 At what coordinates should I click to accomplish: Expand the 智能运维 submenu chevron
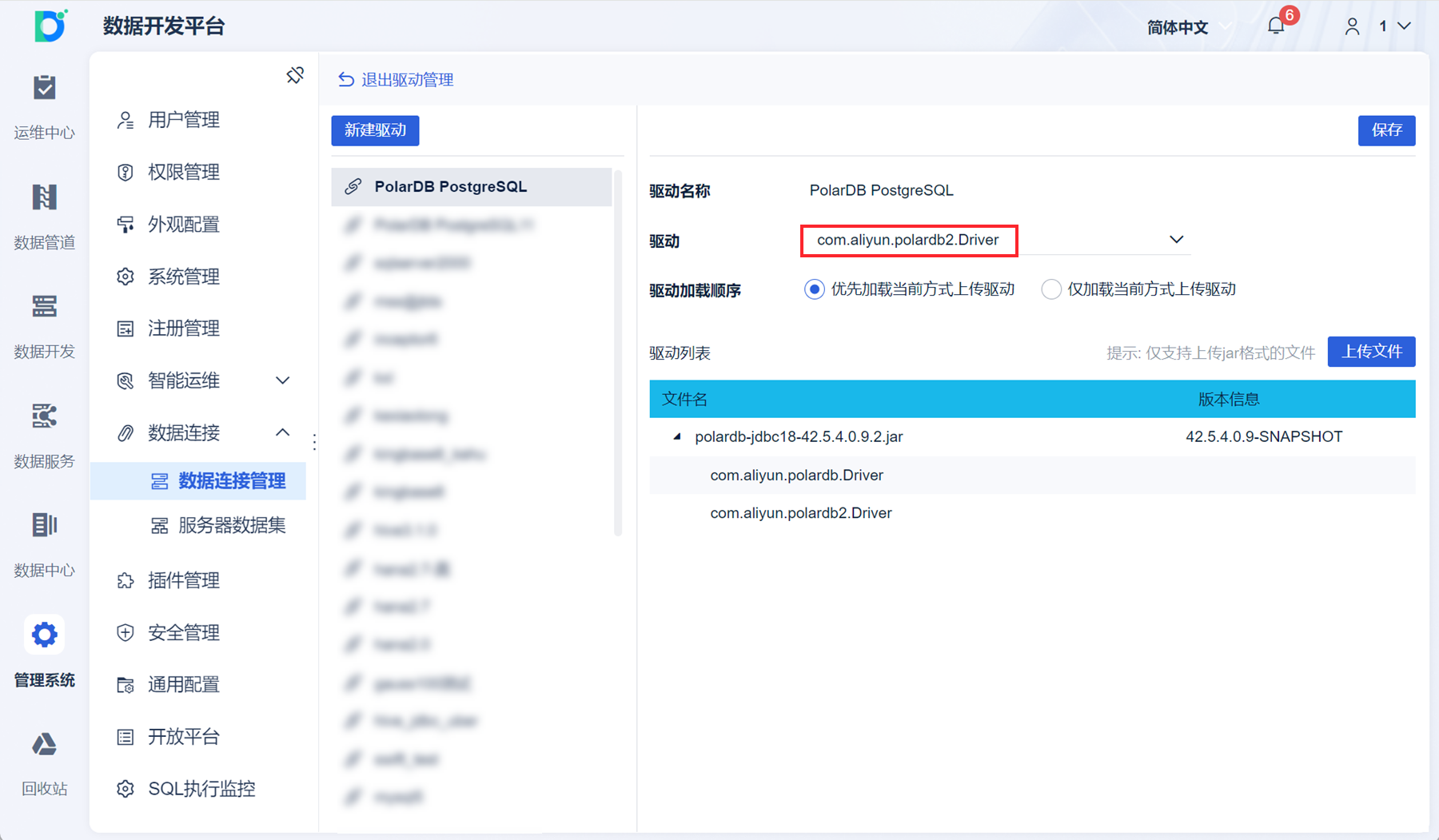pos(282,380)
